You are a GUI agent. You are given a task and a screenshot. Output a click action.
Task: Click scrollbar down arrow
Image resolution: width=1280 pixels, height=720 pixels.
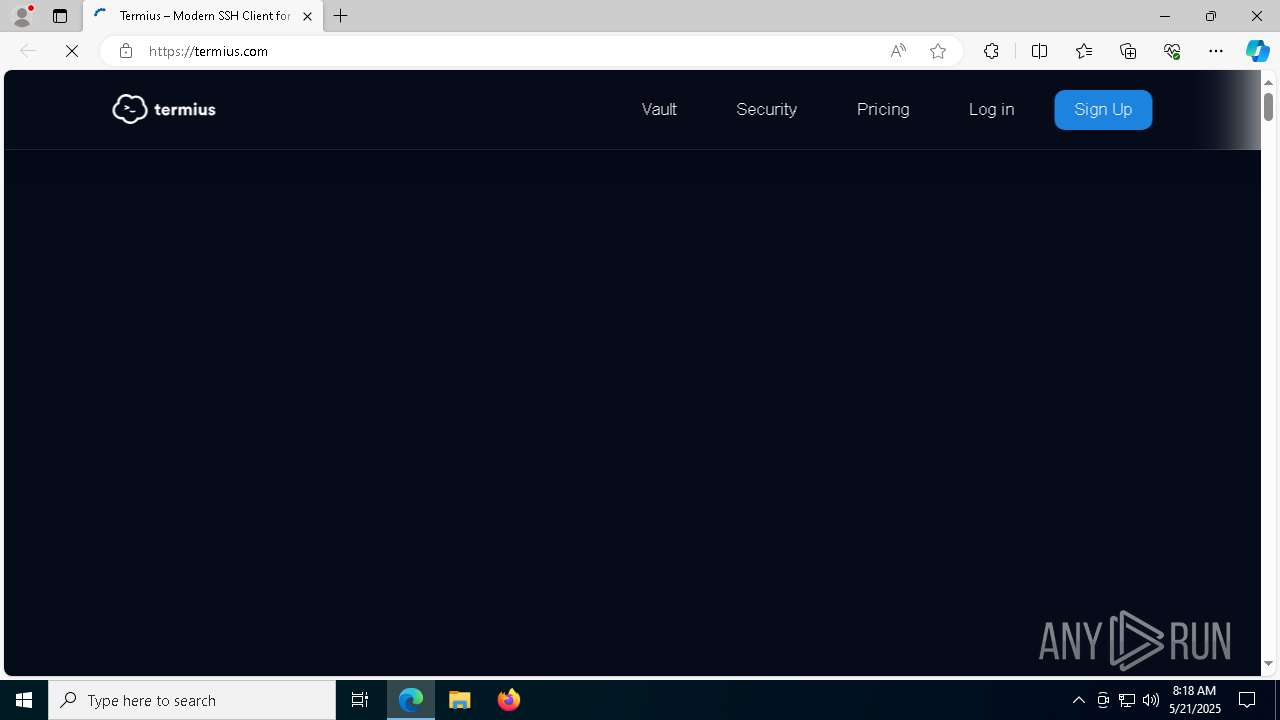tap(1268, 664)
